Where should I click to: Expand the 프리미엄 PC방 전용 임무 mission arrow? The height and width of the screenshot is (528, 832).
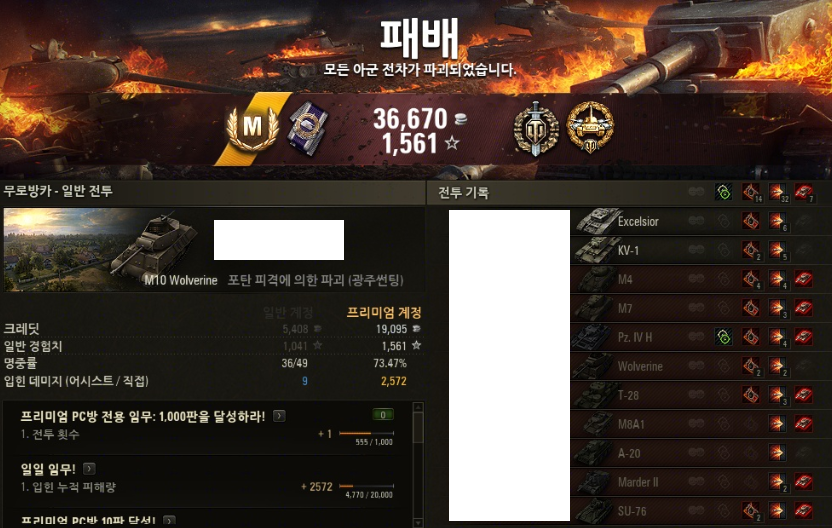[x=279, y=416]
